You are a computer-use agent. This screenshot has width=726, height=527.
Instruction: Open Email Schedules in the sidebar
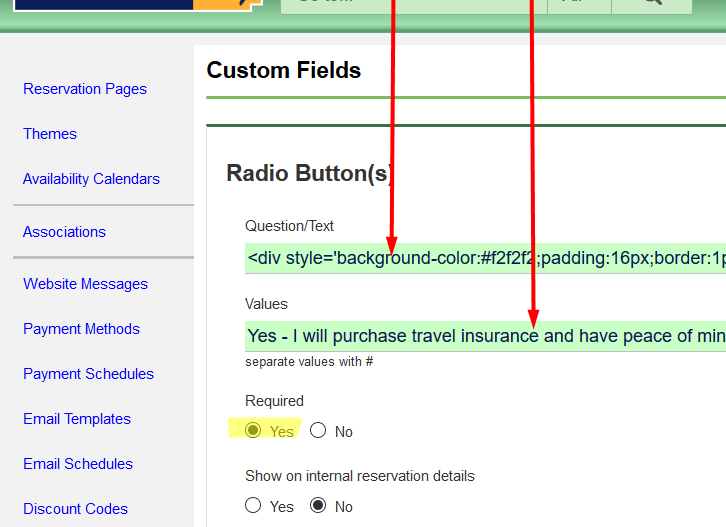[x=78, y=464]
